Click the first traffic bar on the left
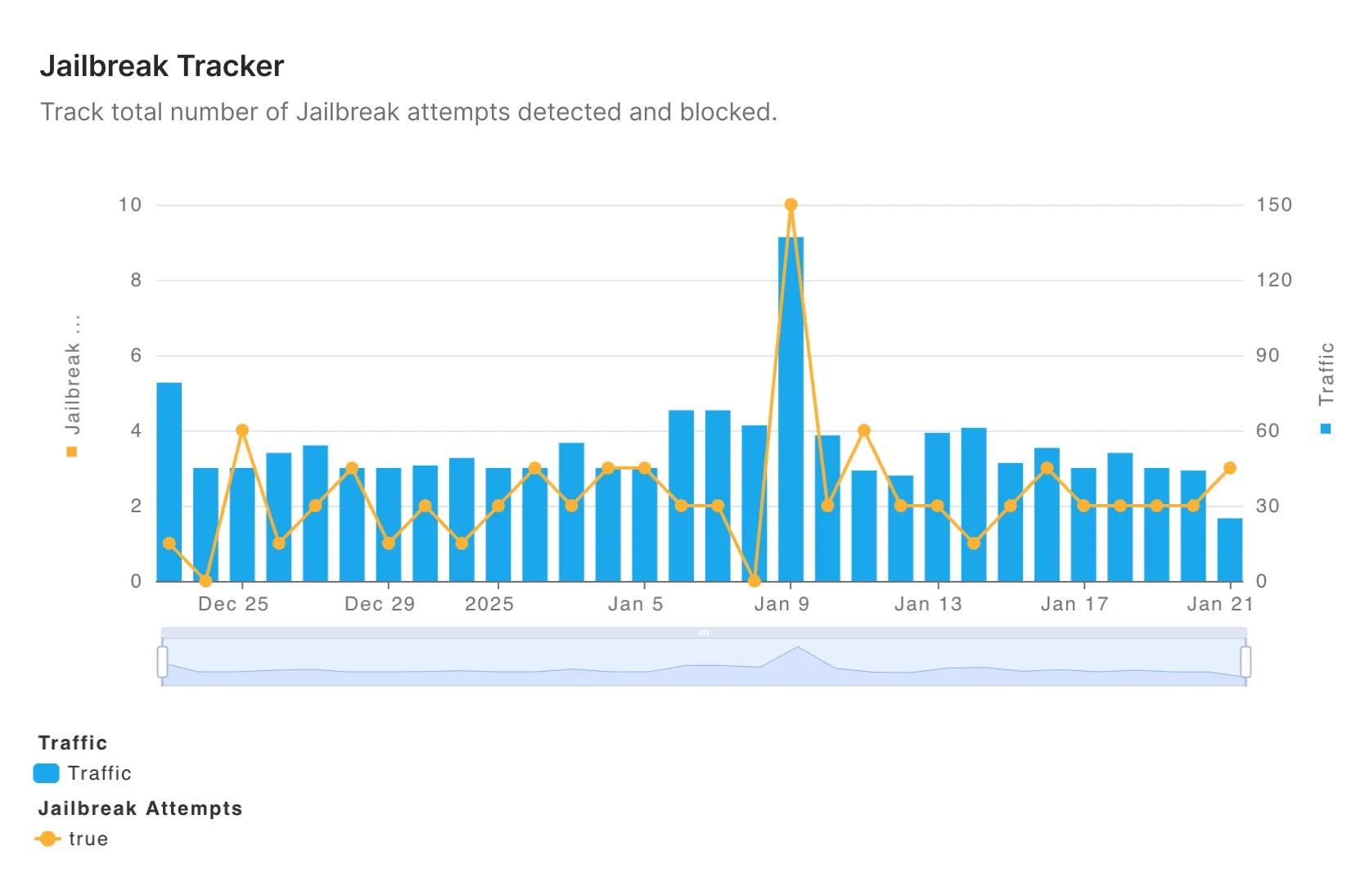This screenshot has height=896, width=1365. pyautogui.click(x=169, y=482)
